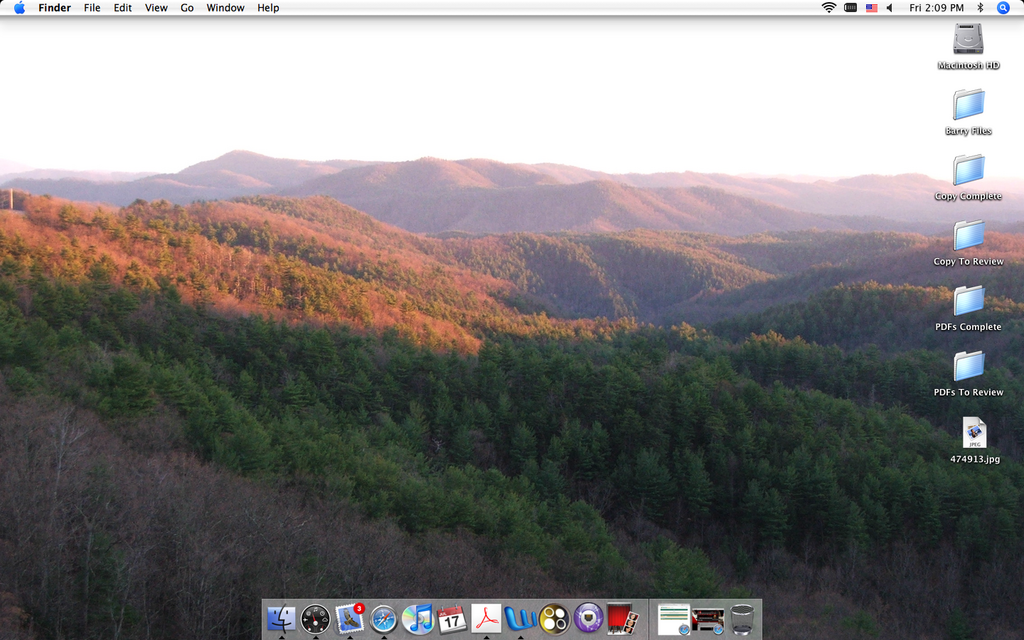Open the File menu

(x=92, y=8)
